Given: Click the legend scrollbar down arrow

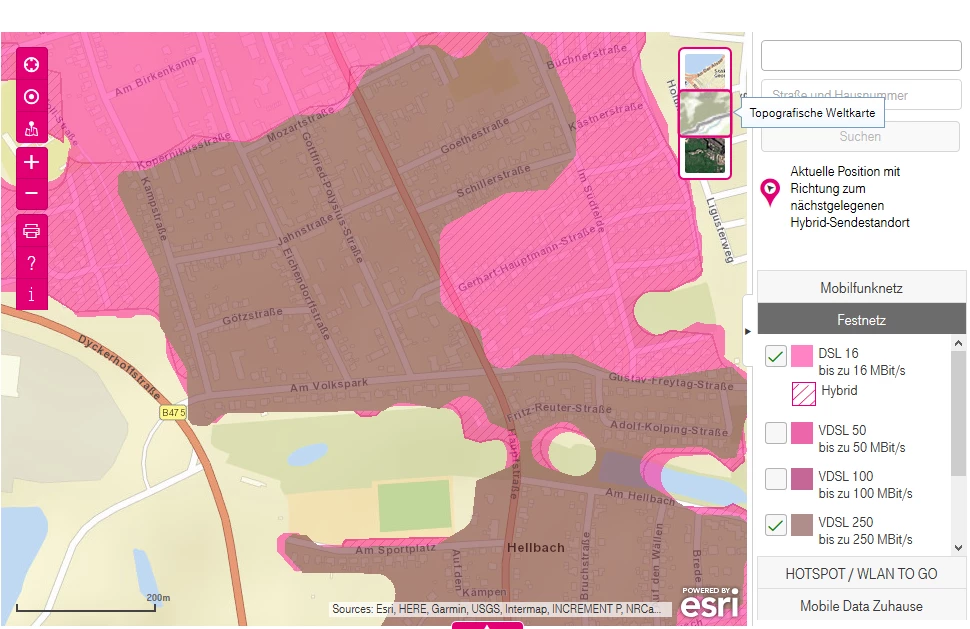Looking at the screenshot, I should [x=958, y=547].
